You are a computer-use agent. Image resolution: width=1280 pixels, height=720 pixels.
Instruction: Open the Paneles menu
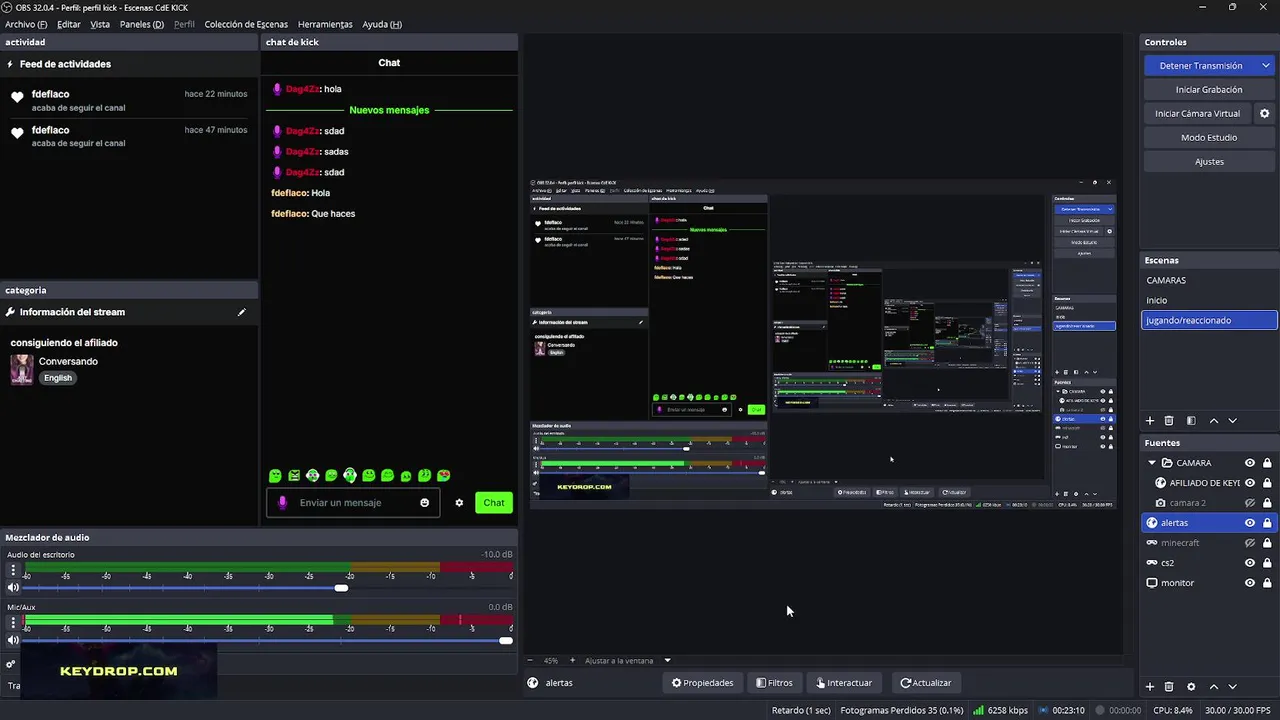pos(141,24)
